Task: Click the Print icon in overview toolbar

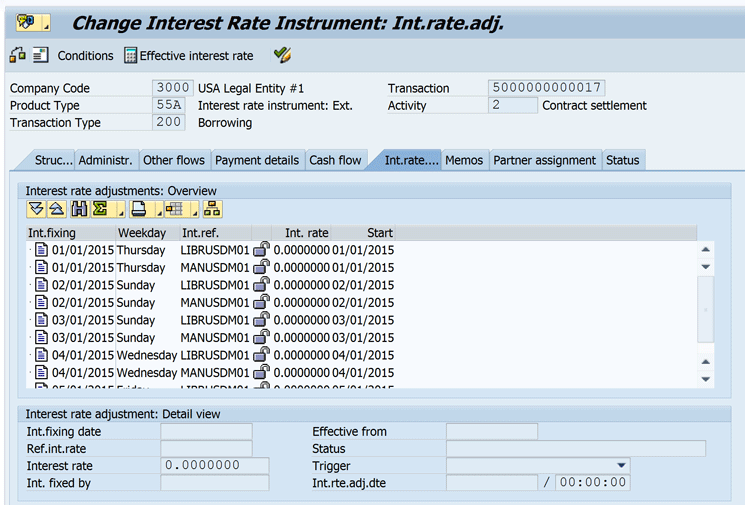Action: [139, 209]
